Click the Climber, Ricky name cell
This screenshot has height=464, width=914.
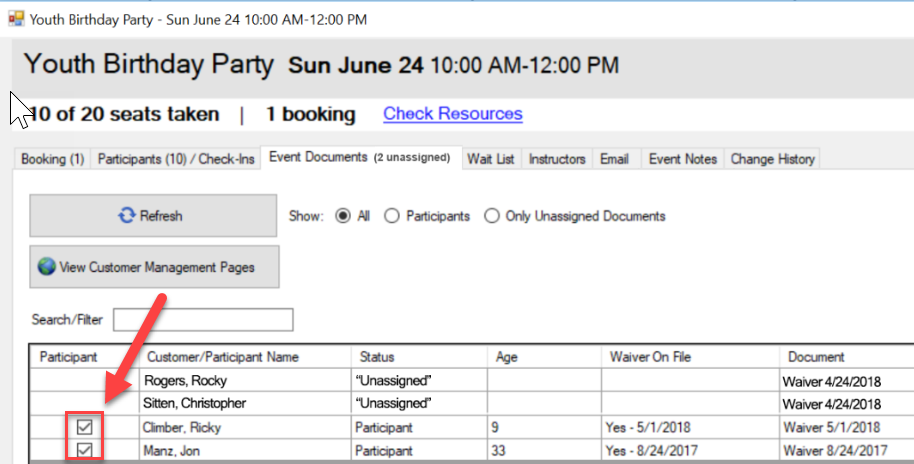(x=181, y=428)
